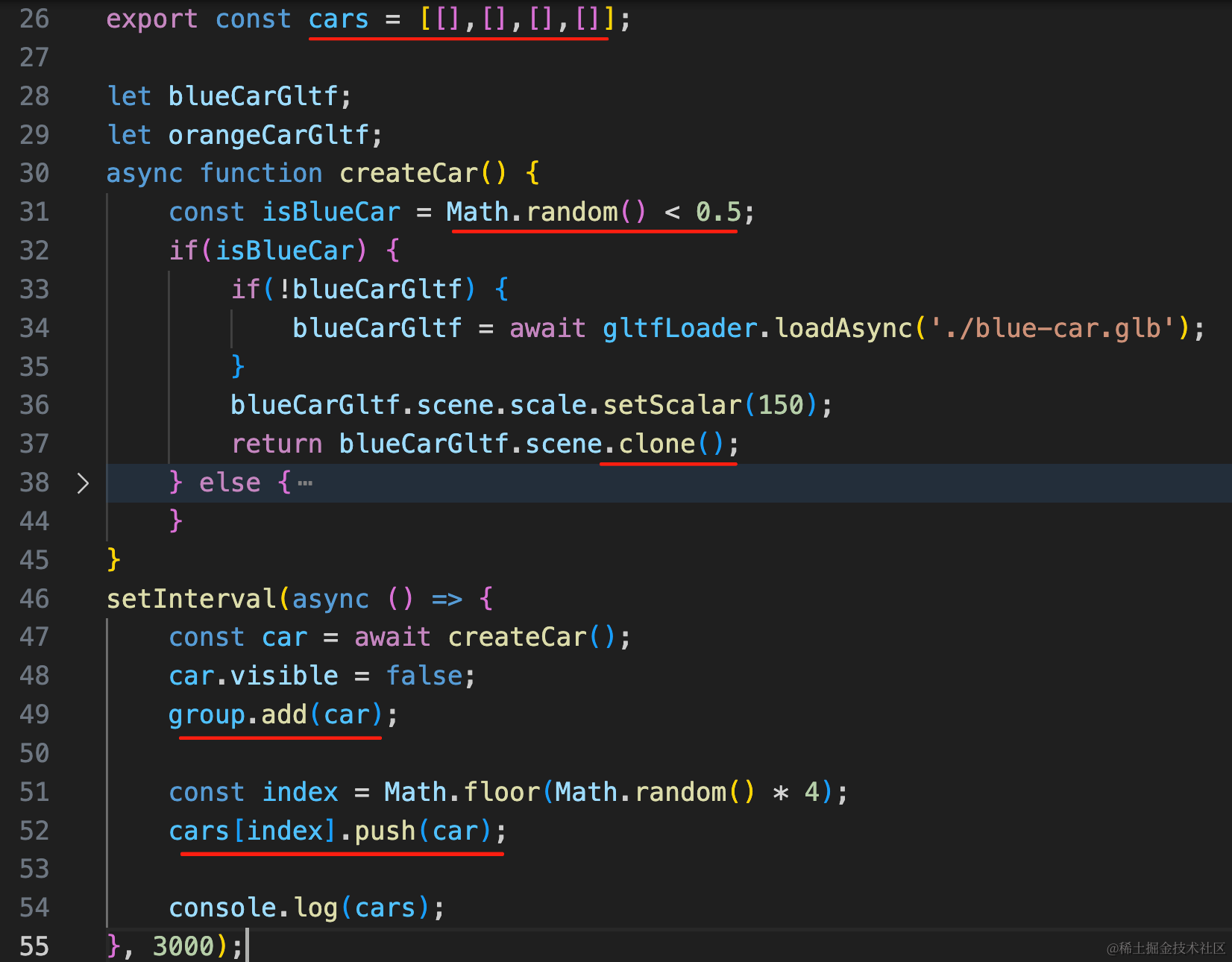Click line number 26 in the gutter
The width and height of the screenshot is (1232, 962).
click(34, 19)
